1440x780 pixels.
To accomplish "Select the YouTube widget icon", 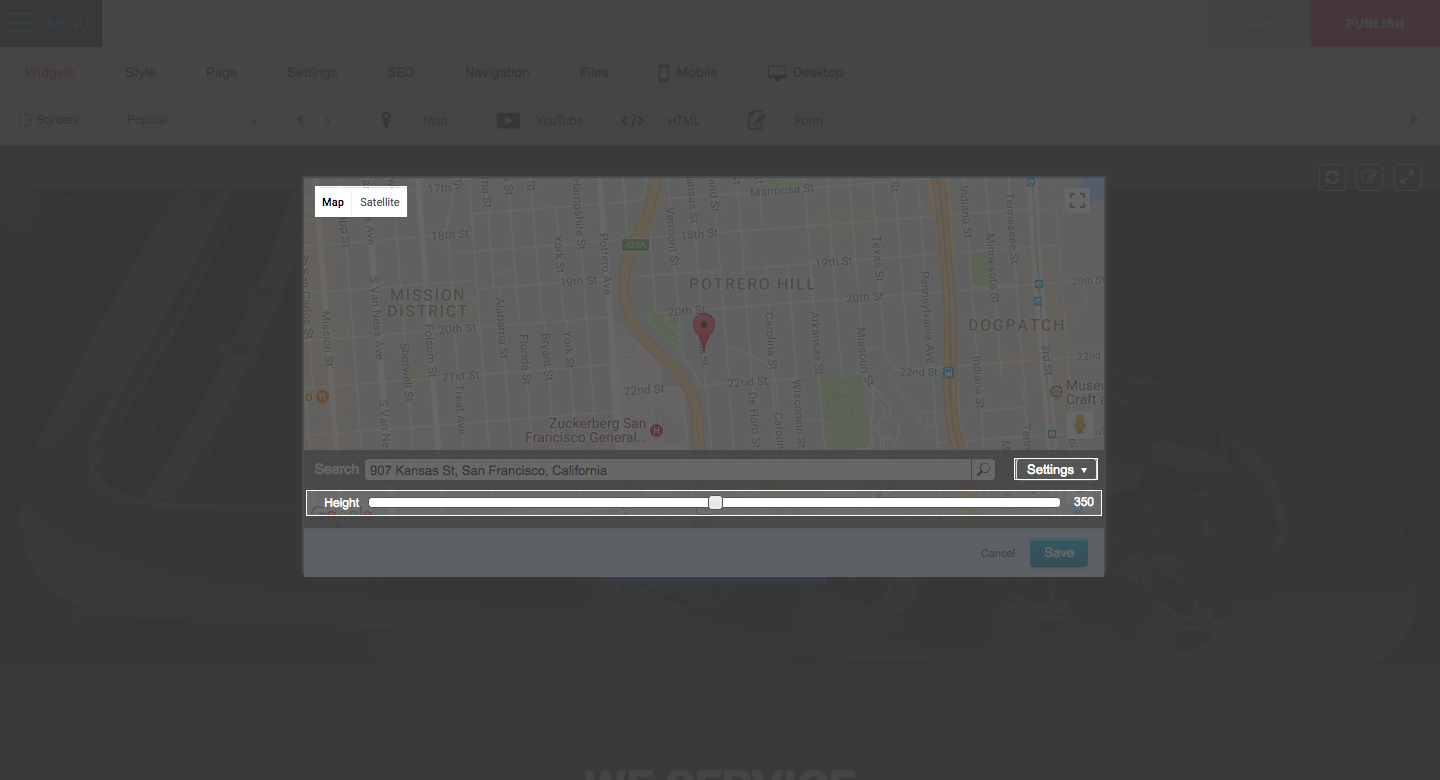I will (x=508, y=120).
